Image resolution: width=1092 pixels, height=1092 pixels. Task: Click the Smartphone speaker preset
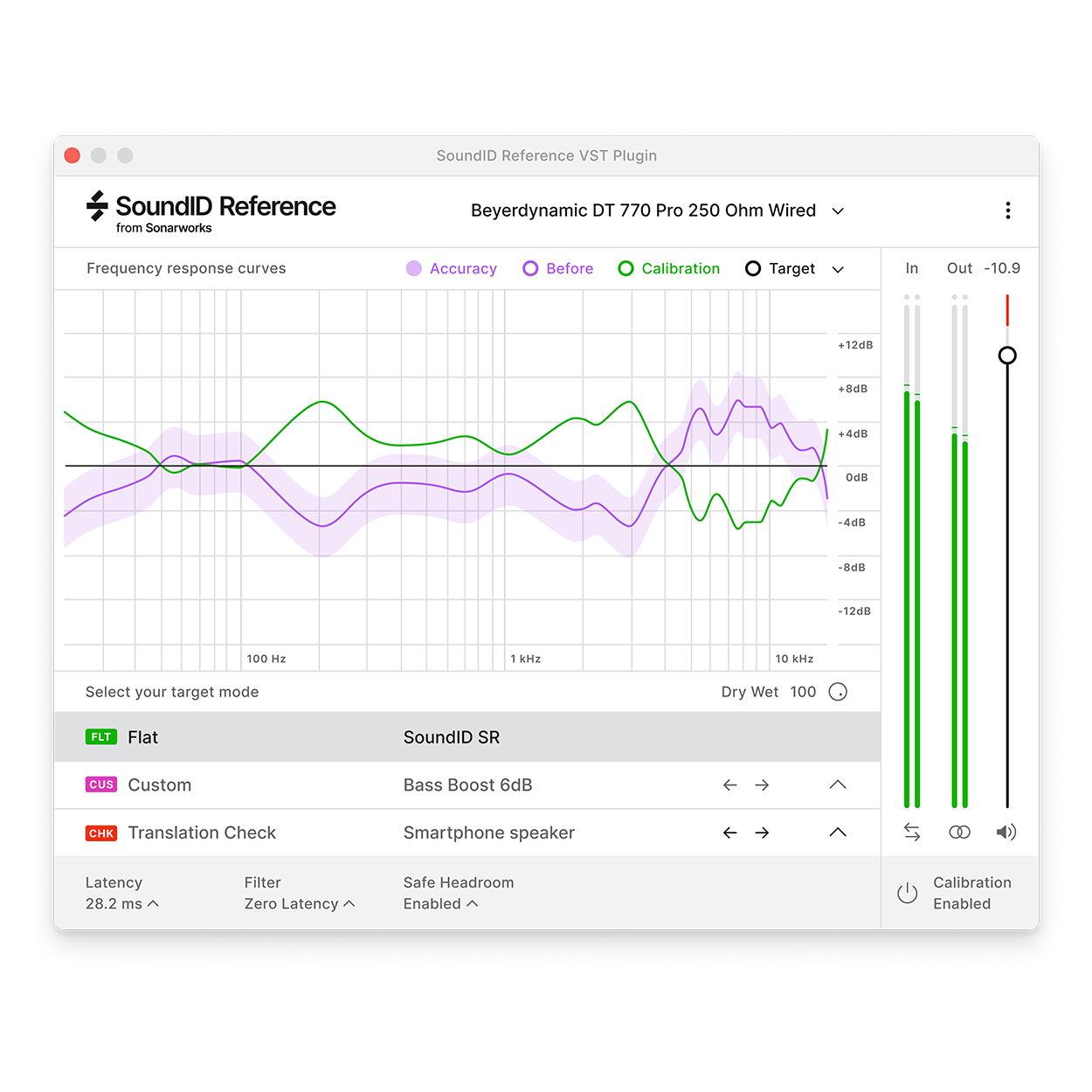[x=489, y=833]
